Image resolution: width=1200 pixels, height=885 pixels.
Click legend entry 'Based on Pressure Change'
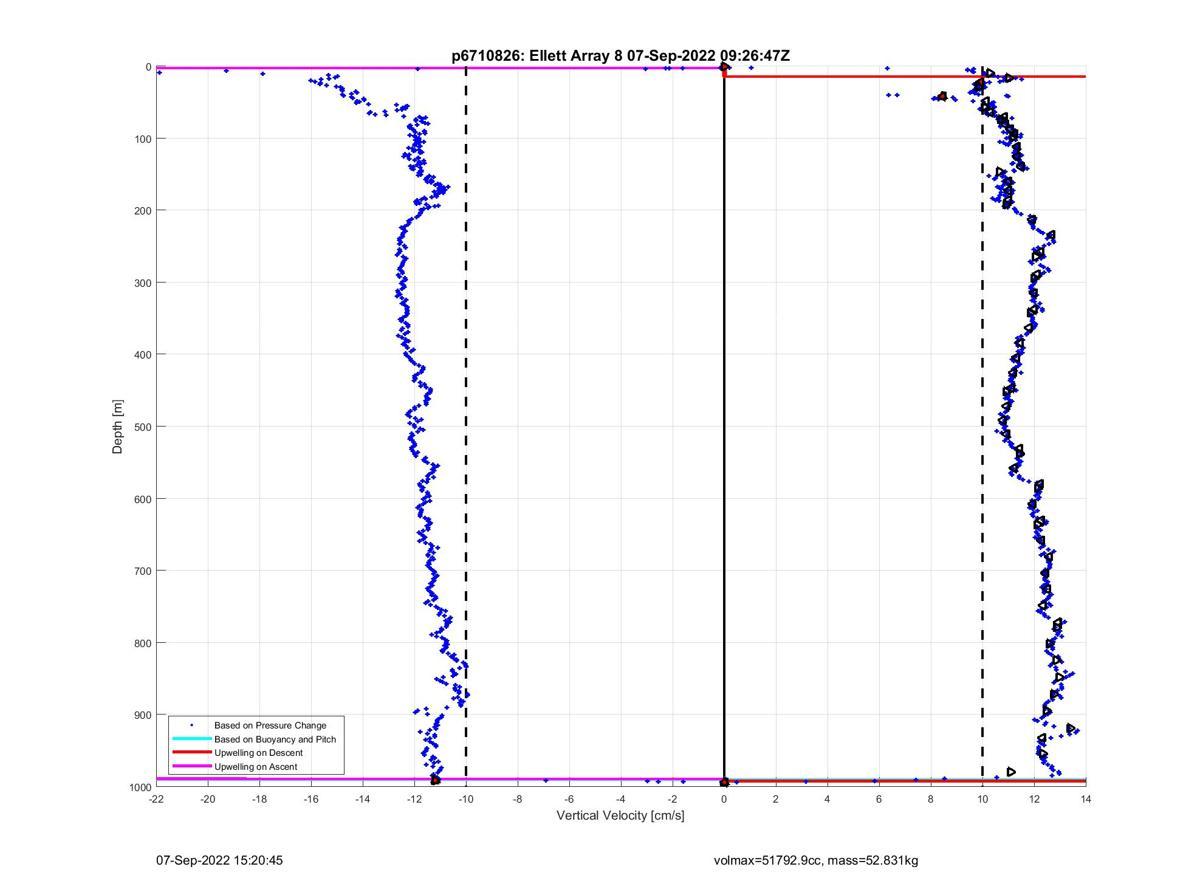click(270, 725)
